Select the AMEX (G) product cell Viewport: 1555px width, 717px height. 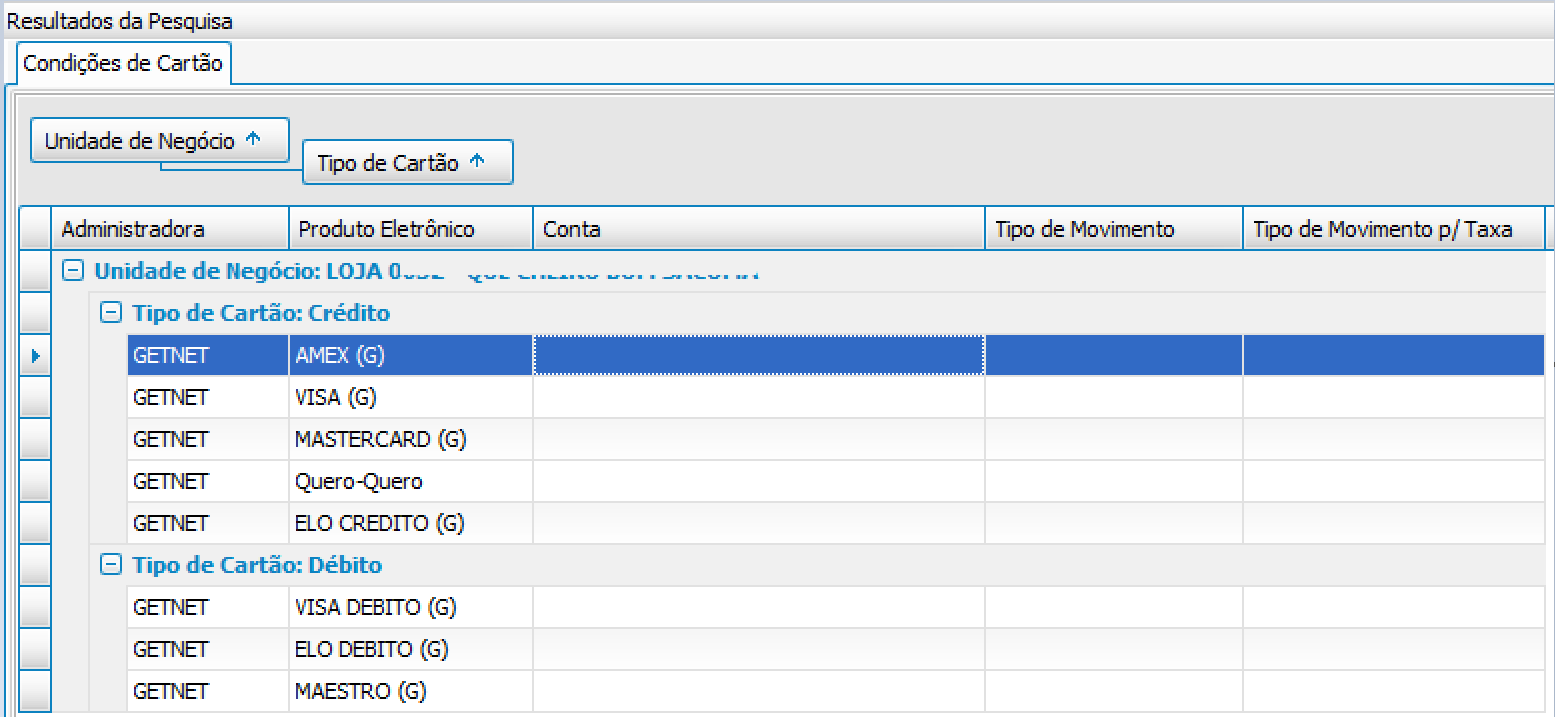click(411, 355)
